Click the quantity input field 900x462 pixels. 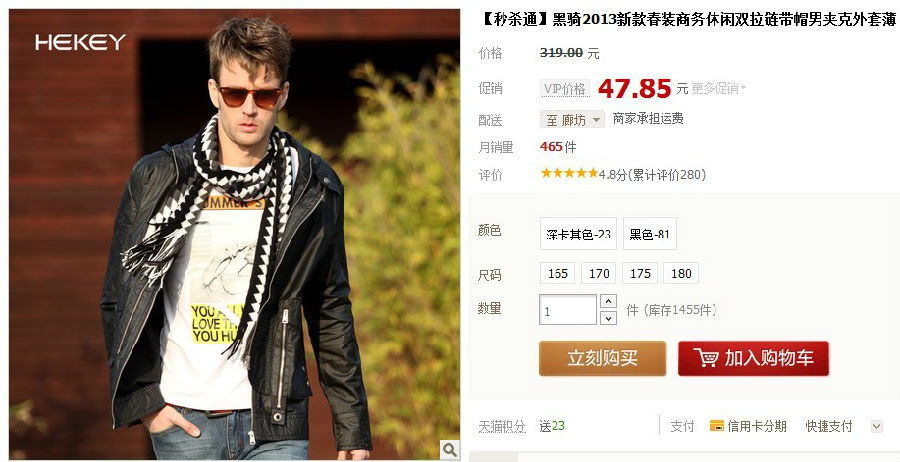point(568,310)
